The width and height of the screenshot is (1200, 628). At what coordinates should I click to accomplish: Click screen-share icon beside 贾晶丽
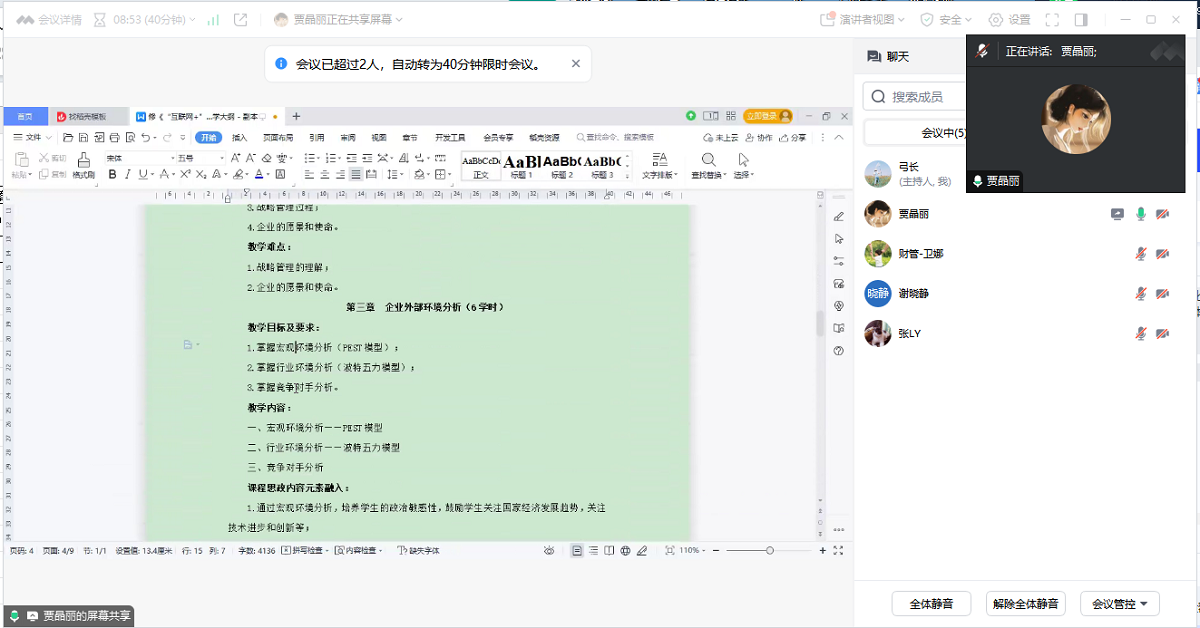(x=1117, y=214)
